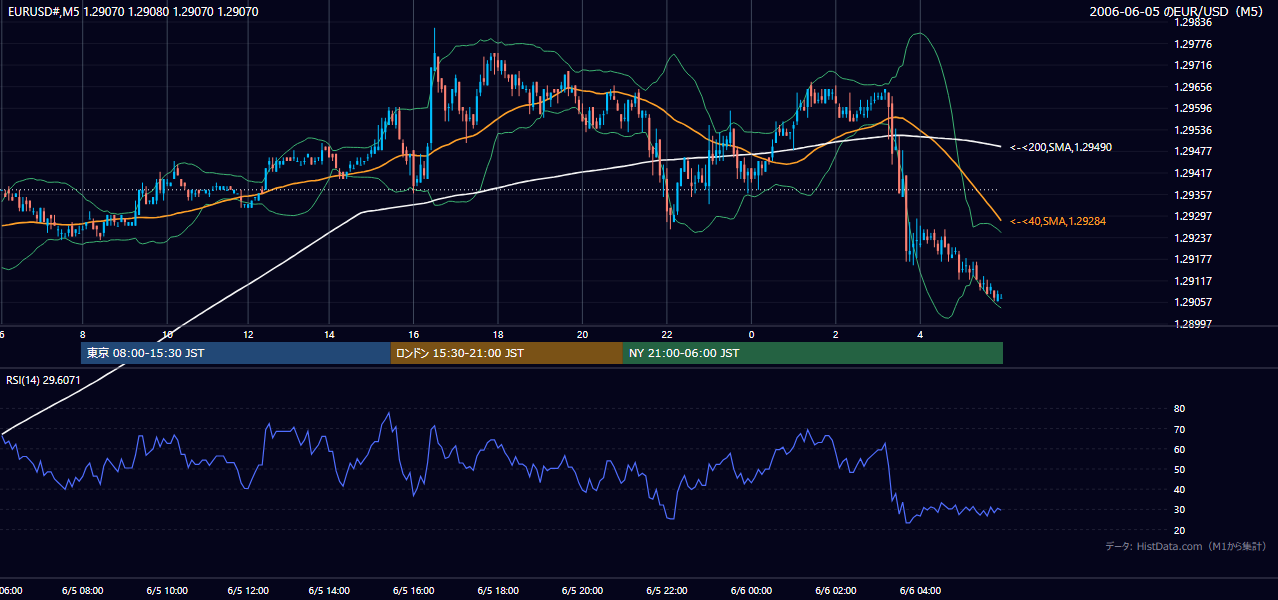Click price level 1.29117 on the axis

[x=1192, y=281]
